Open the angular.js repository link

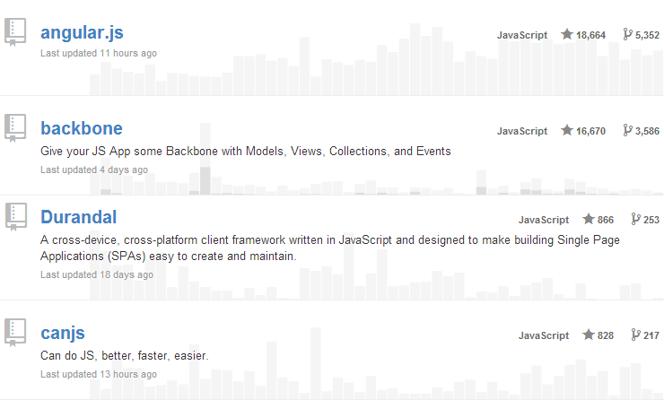(82, 33)
